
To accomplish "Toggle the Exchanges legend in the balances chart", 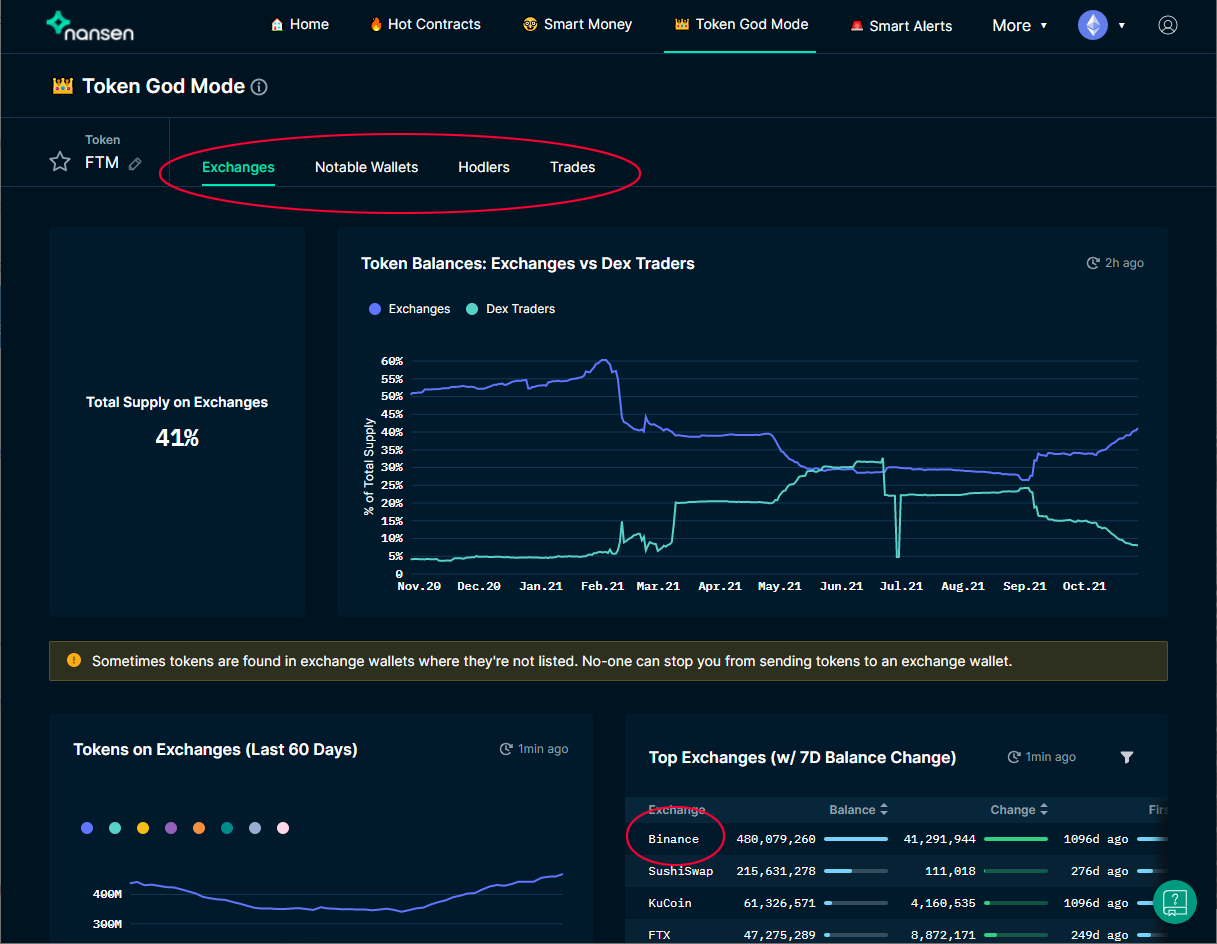I will [409, 309].
